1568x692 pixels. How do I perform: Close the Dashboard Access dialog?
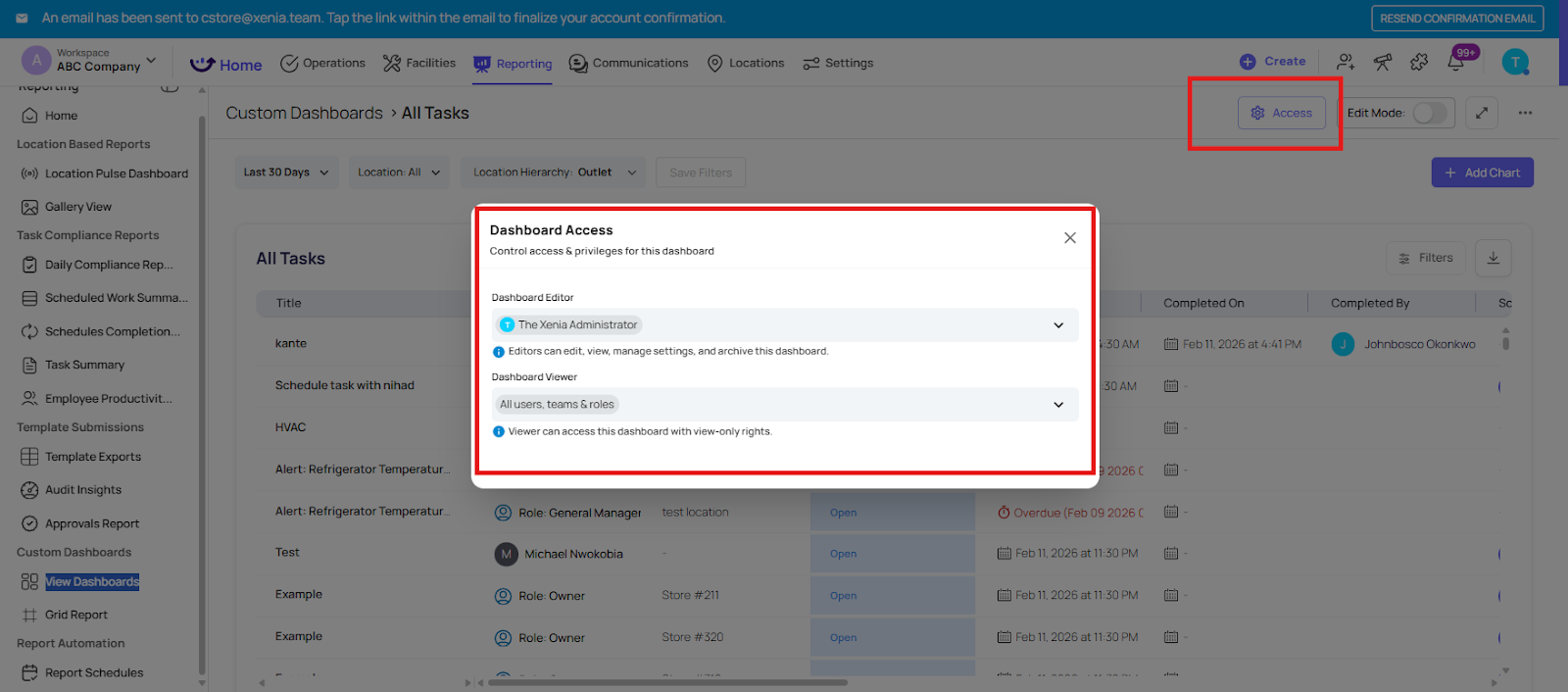pyautogui.click(x=1070, y=238)
